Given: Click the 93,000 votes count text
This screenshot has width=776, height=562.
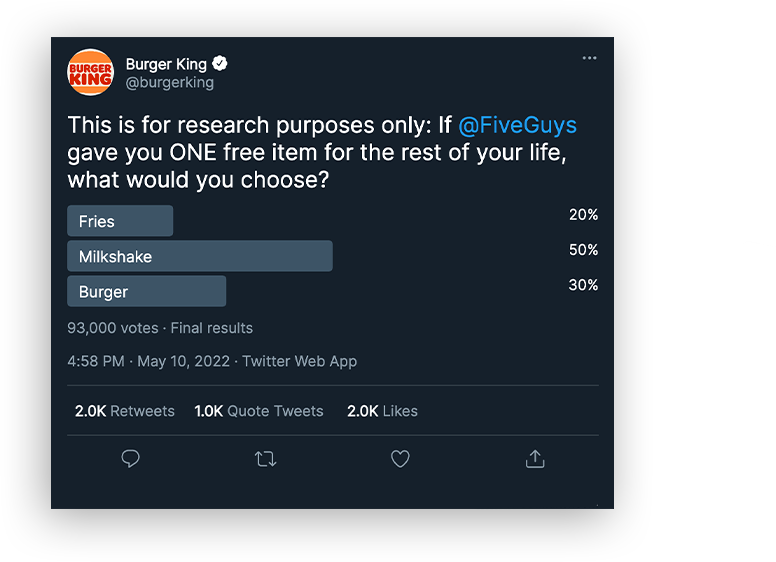Looking at the screenshot, I should [113, 328].
